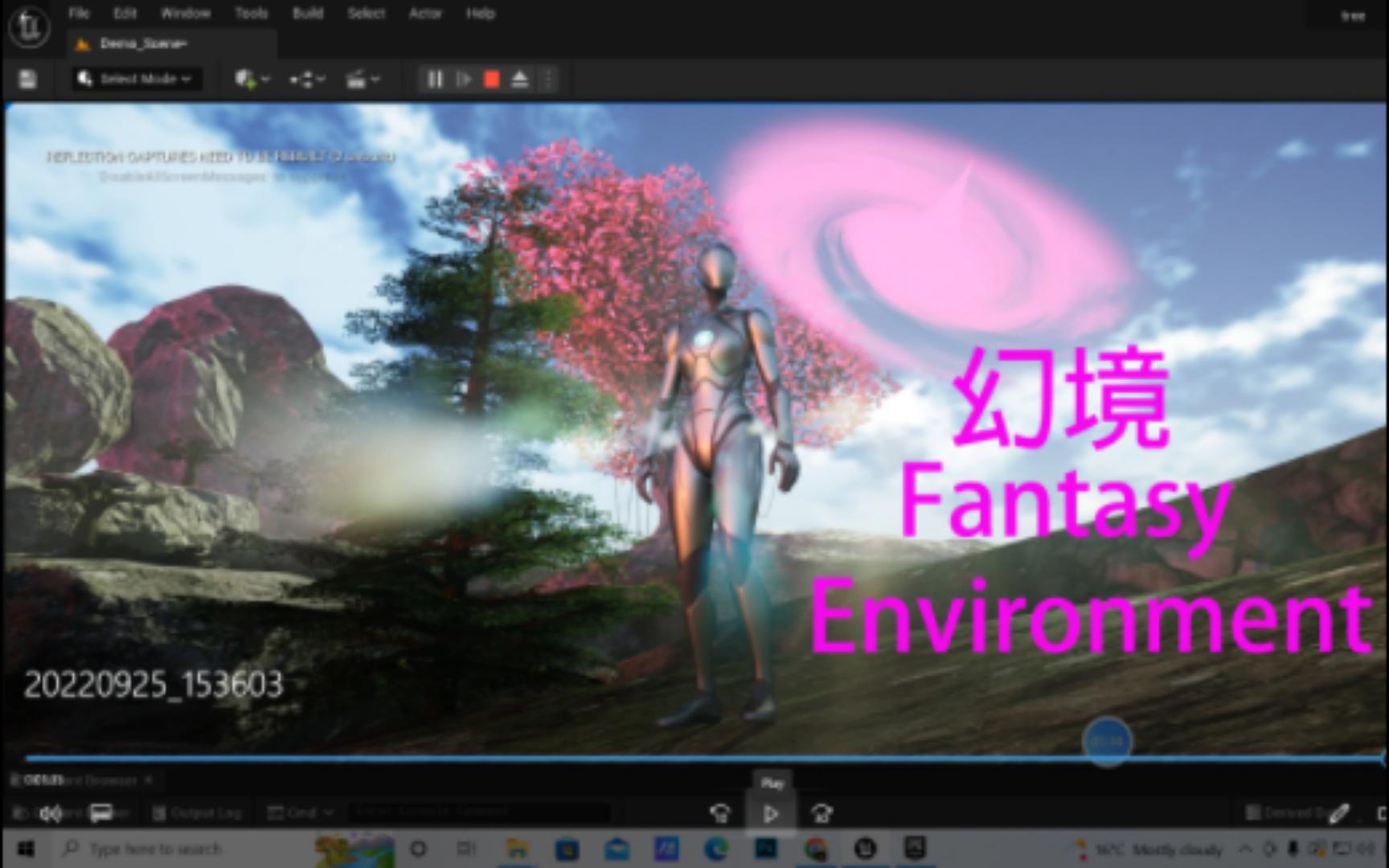Open Google Chrome from taskbar
The image size is (1389, 868).
tap(816, 849)
